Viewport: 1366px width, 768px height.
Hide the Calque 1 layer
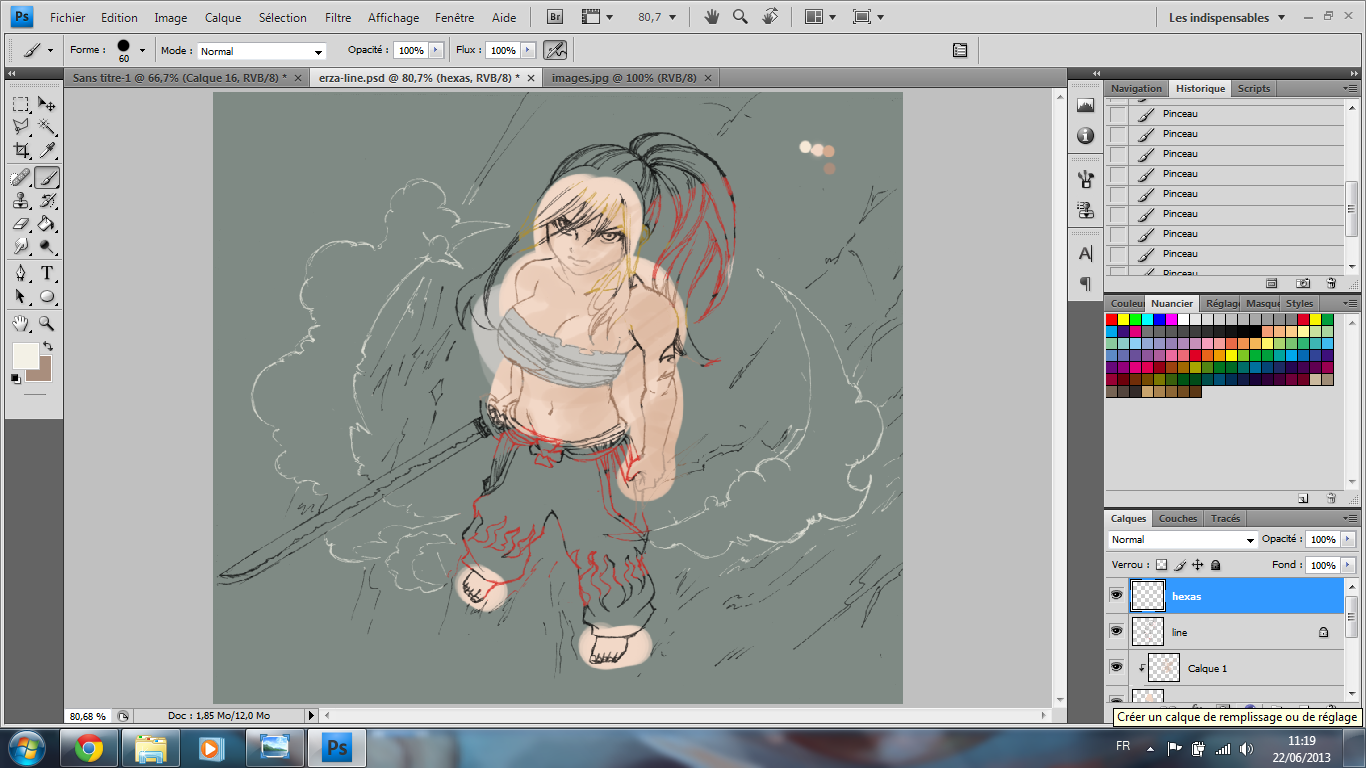[1116, 668]
